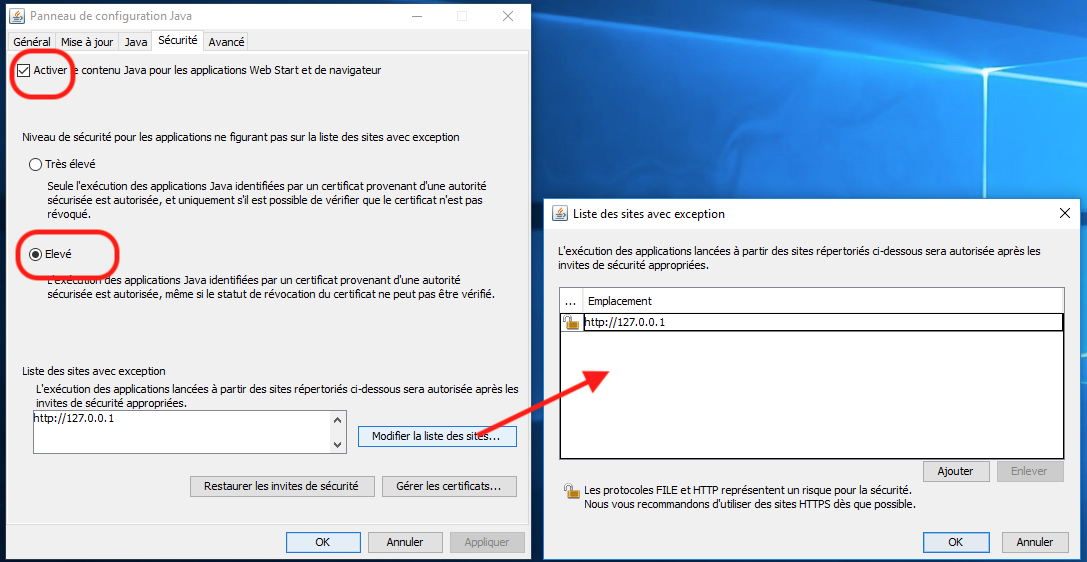The width and height of the screenshot is (1087, 562).
Task: Click Ajouter to add a site
Action: [956, 471]
